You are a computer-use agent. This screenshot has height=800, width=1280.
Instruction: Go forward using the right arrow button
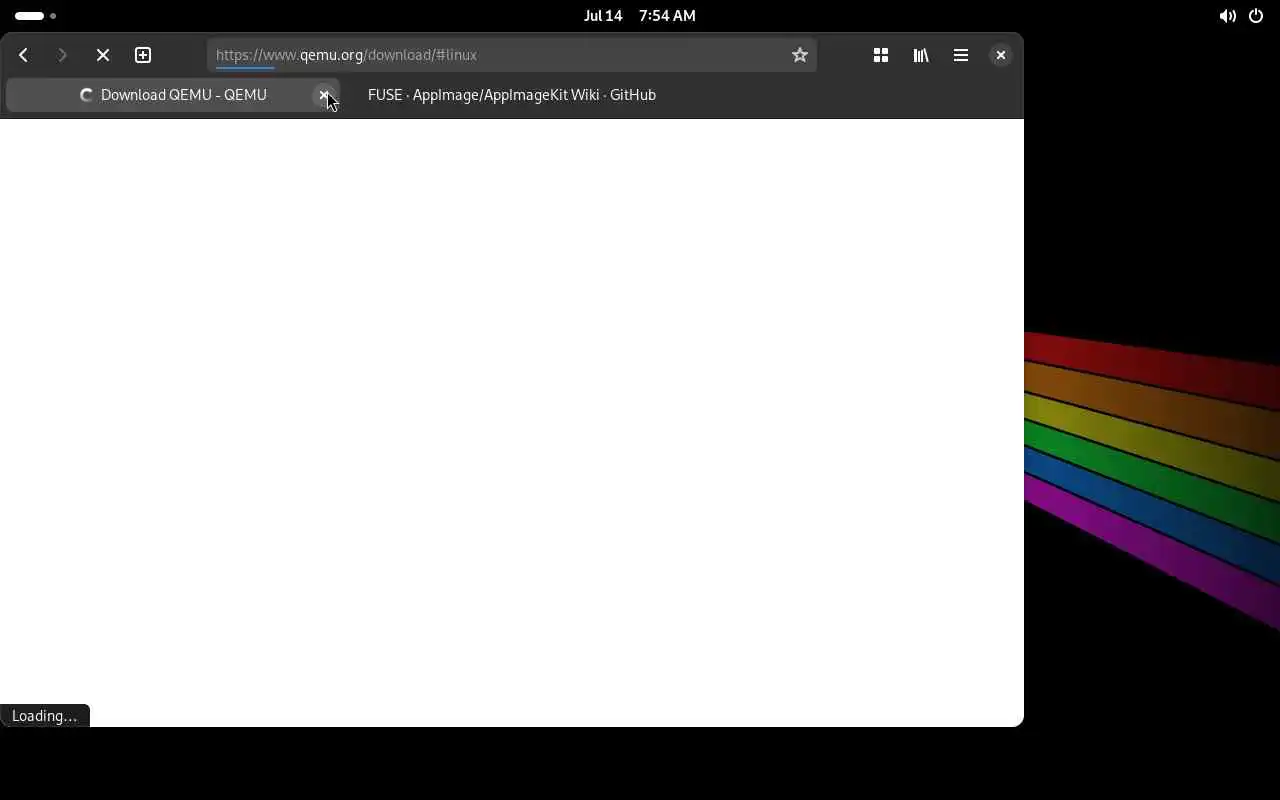click(62, 55)
